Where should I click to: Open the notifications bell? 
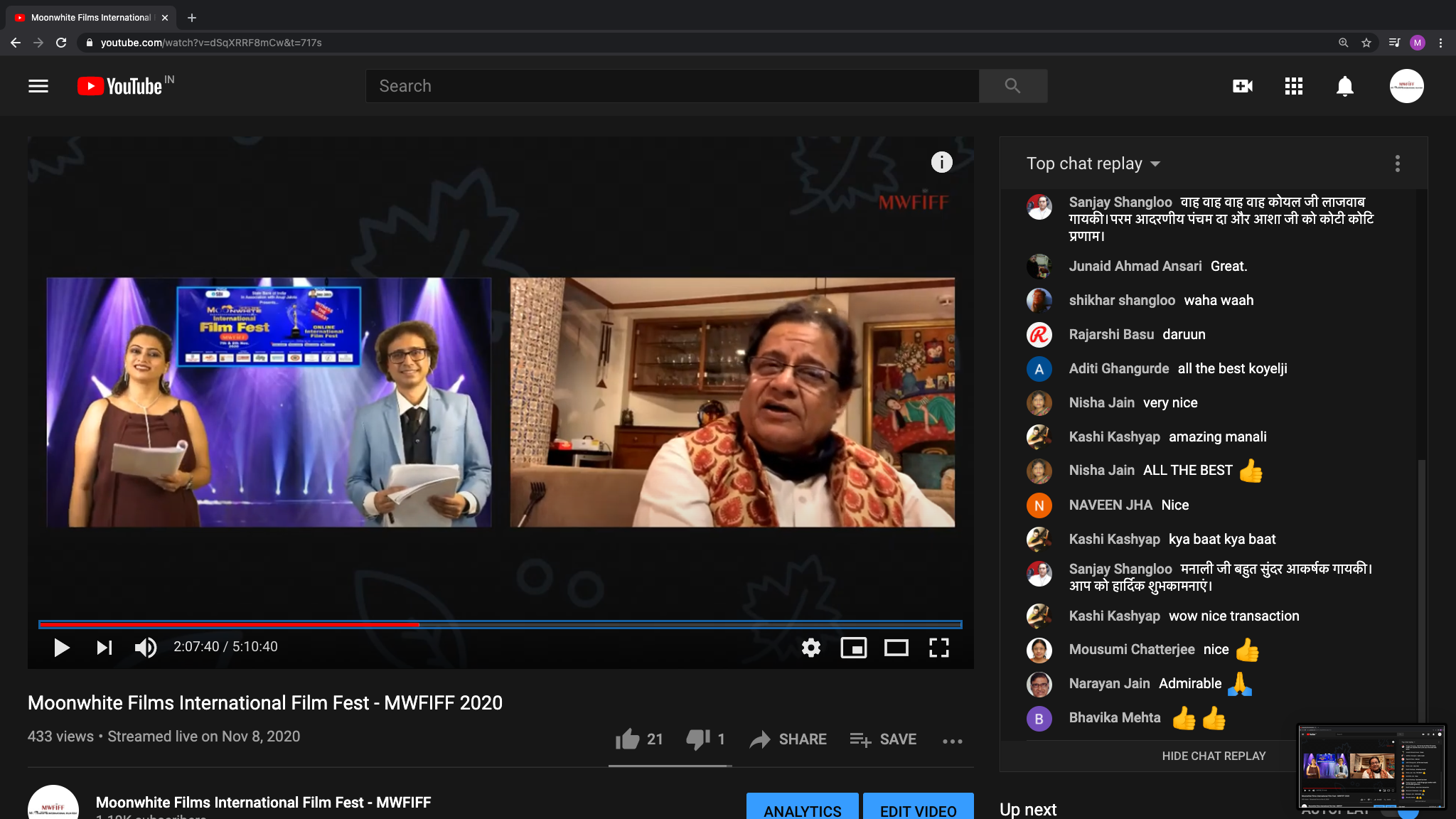[x=1345, y=86]
